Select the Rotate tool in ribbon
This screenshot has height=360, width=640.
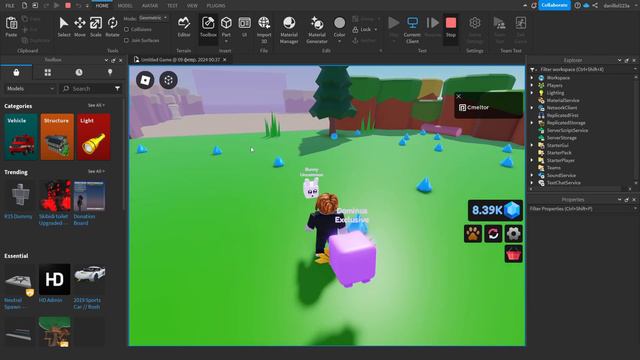(112, 27)
